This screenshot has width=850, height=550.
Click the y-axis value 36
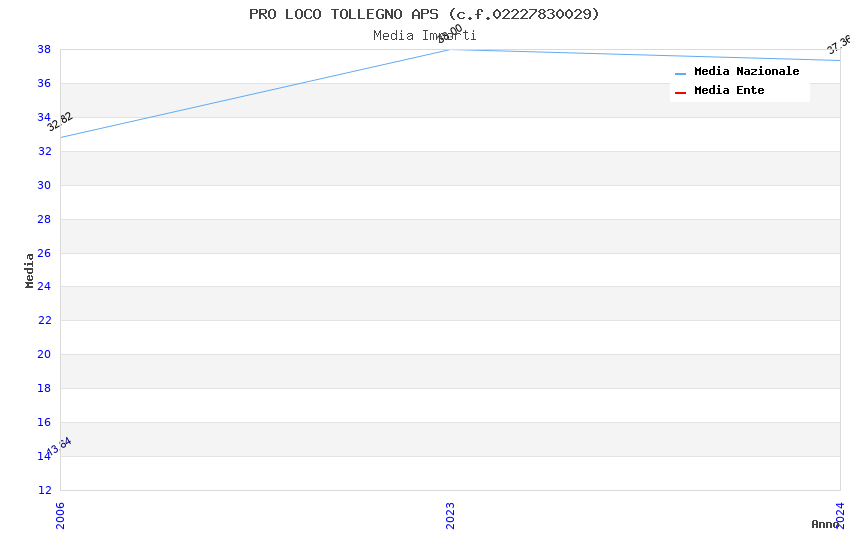click(x=44, y=83)
